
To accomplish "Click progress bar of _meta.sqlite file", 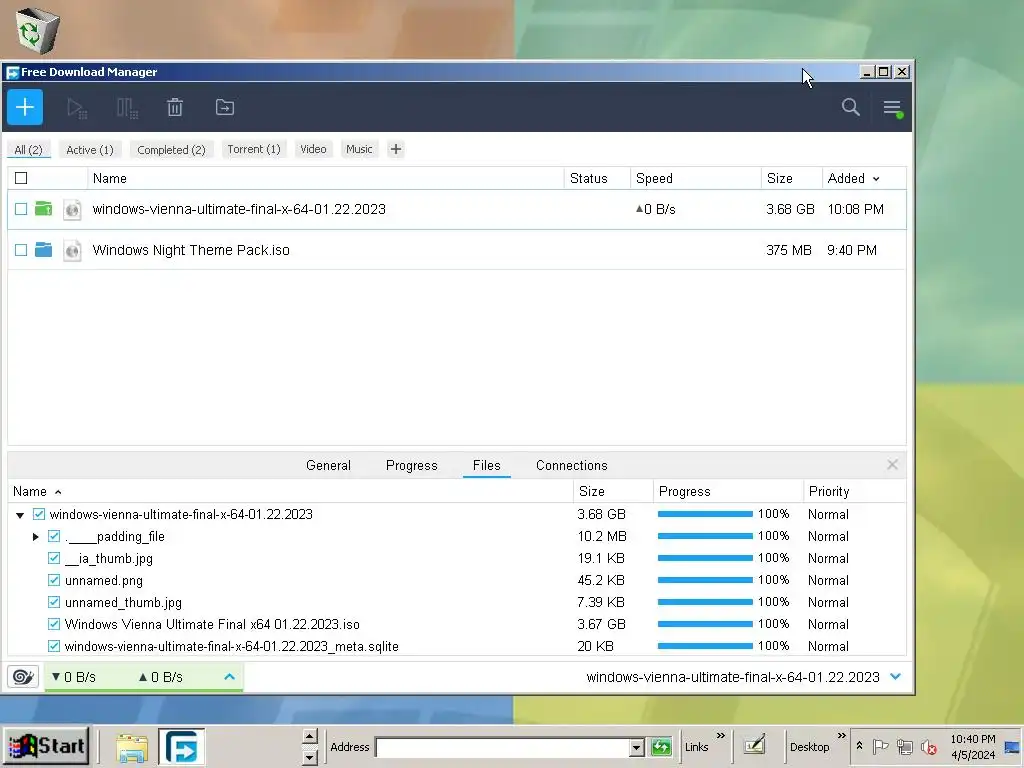I will click(705, 646).
